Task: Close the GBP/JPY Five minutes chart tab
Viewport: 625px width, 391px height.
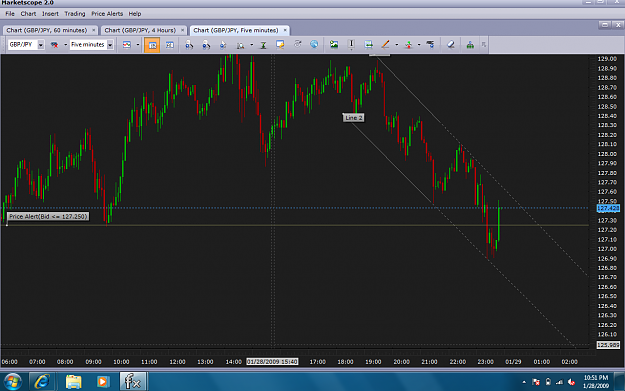Action: [x=285, y=30]
